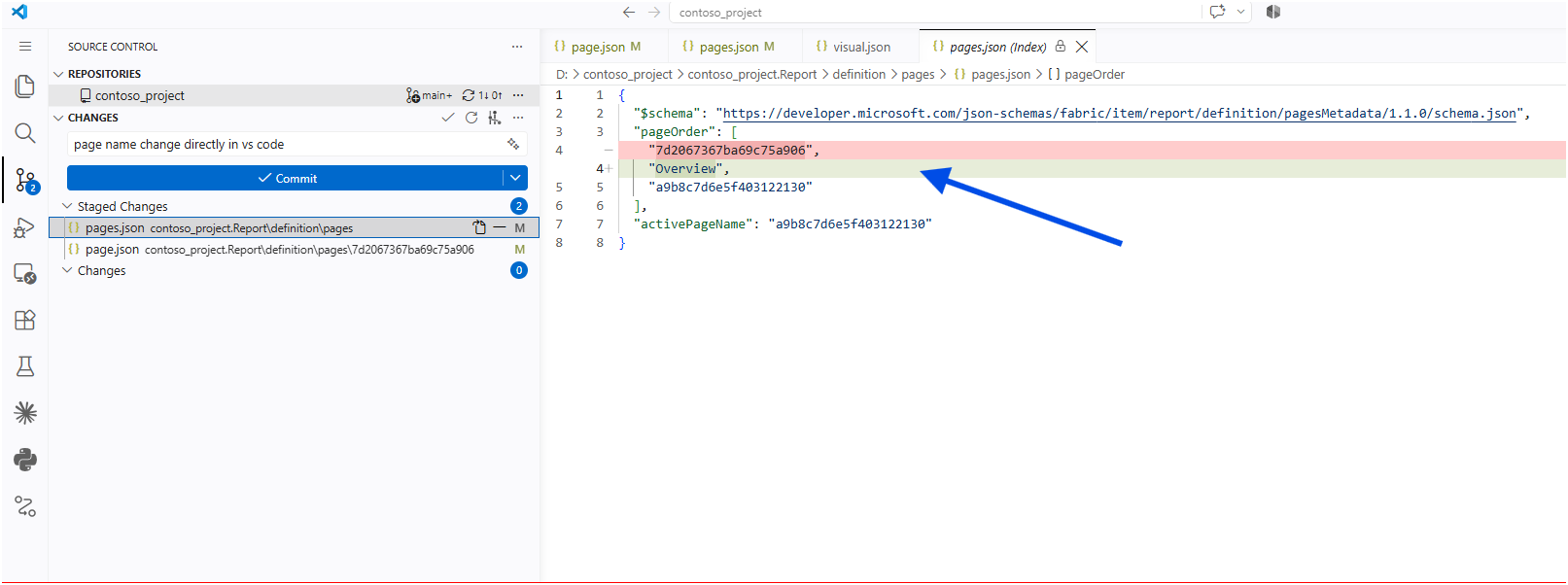Open the Explorer view in activity bar
This screenshot has width=1568, height=585.
[25, 86]
